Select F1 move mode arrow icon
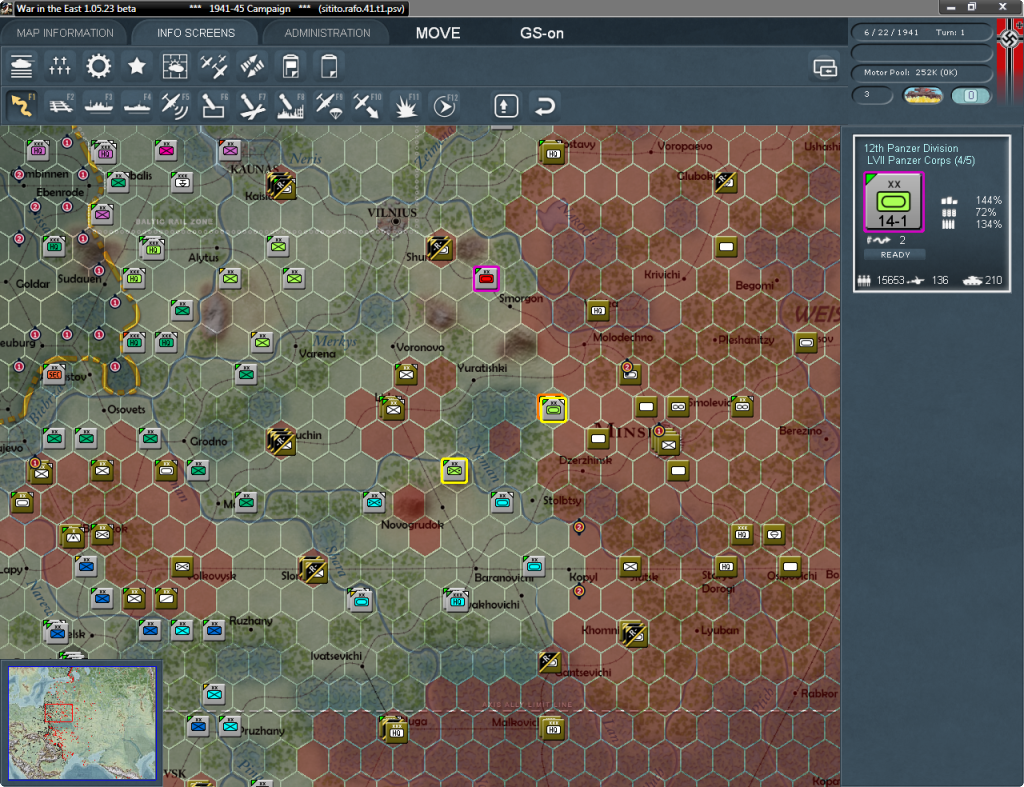Image resolution: width=1024 pixels, height=787 pixels. [22, 105]
